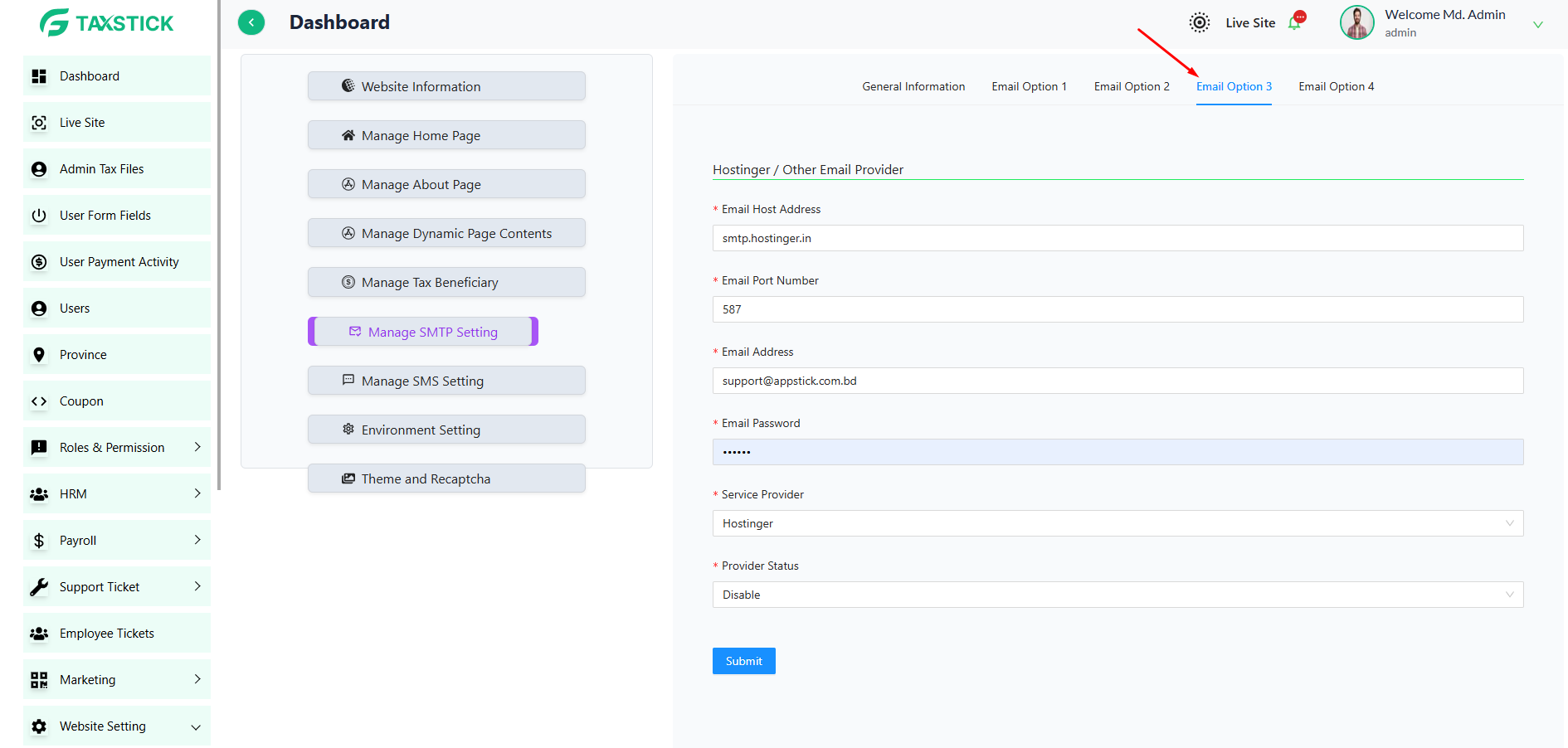The width and height of the screenshot is (1568, 748).
Task: Expand the Roles & Permission submenu
Action: 197,447
